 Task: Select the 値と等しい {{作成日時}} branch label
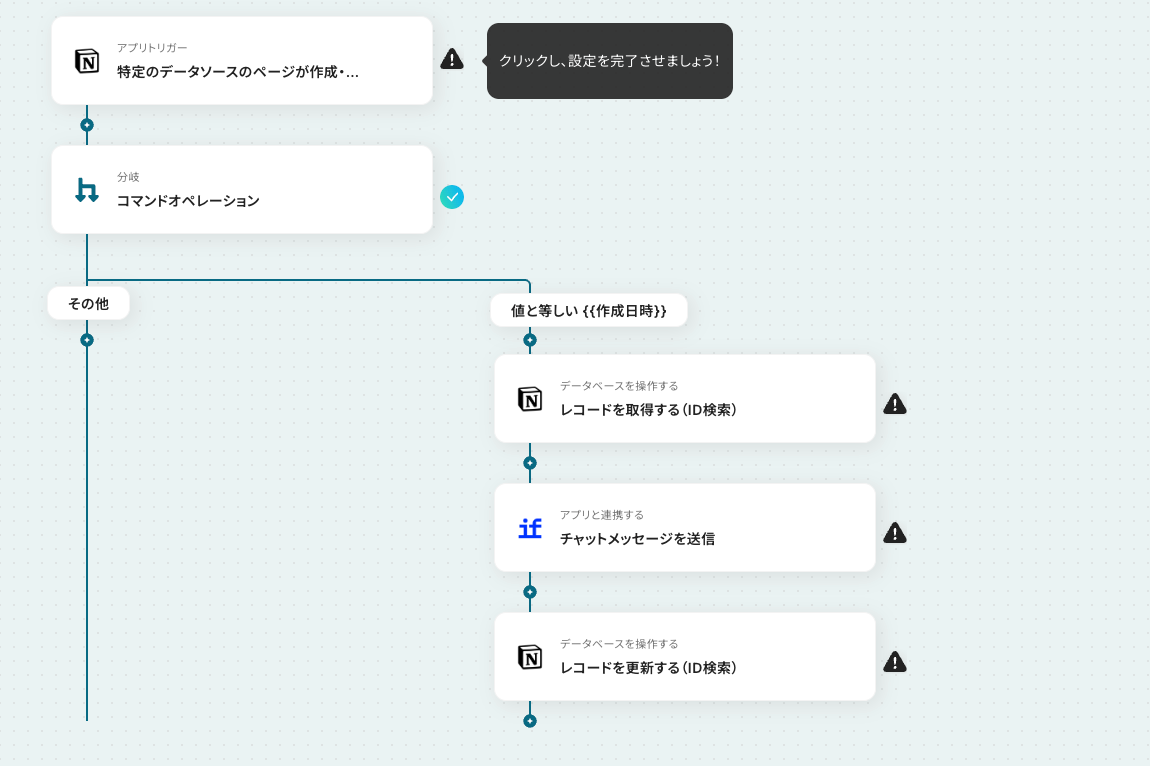click(589, 310)
